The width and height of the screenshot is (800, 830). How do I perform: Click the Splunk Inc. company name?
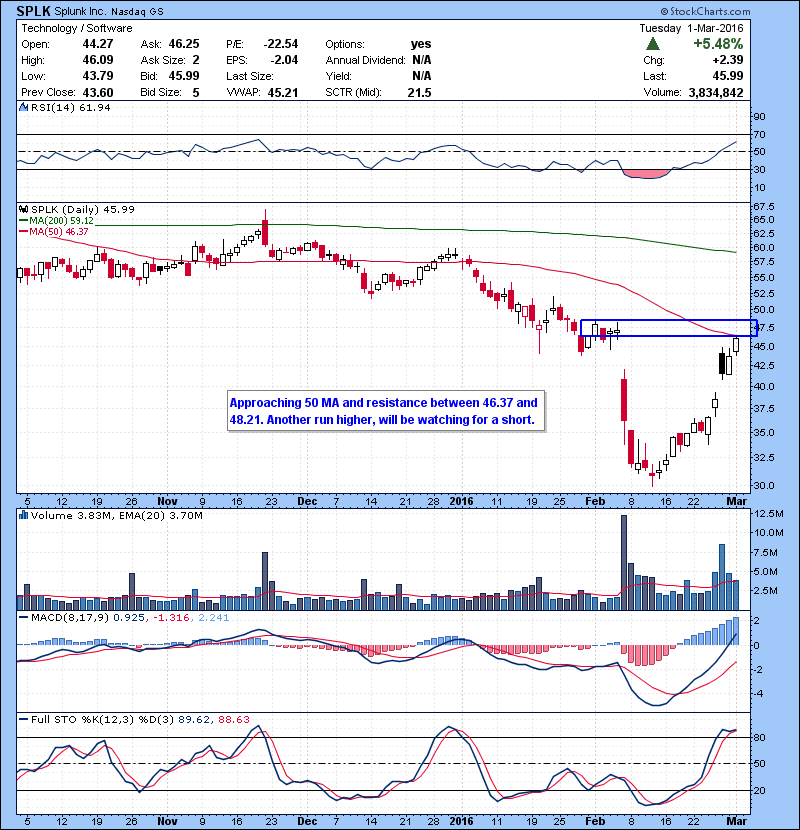coord(80,11)
